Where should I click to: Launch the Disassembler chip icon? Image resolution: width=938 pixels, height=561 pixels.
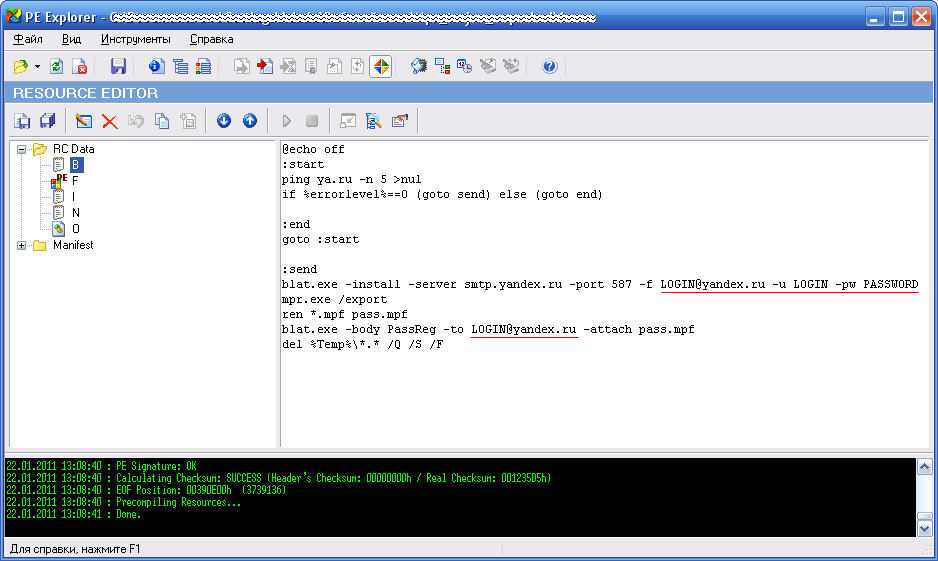coord(419,66)
